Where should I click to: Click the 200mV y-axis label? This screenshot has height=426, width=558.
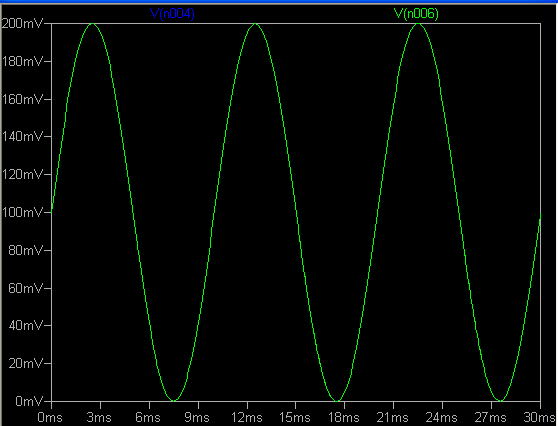pyautogui.click(x=22, y=24)
